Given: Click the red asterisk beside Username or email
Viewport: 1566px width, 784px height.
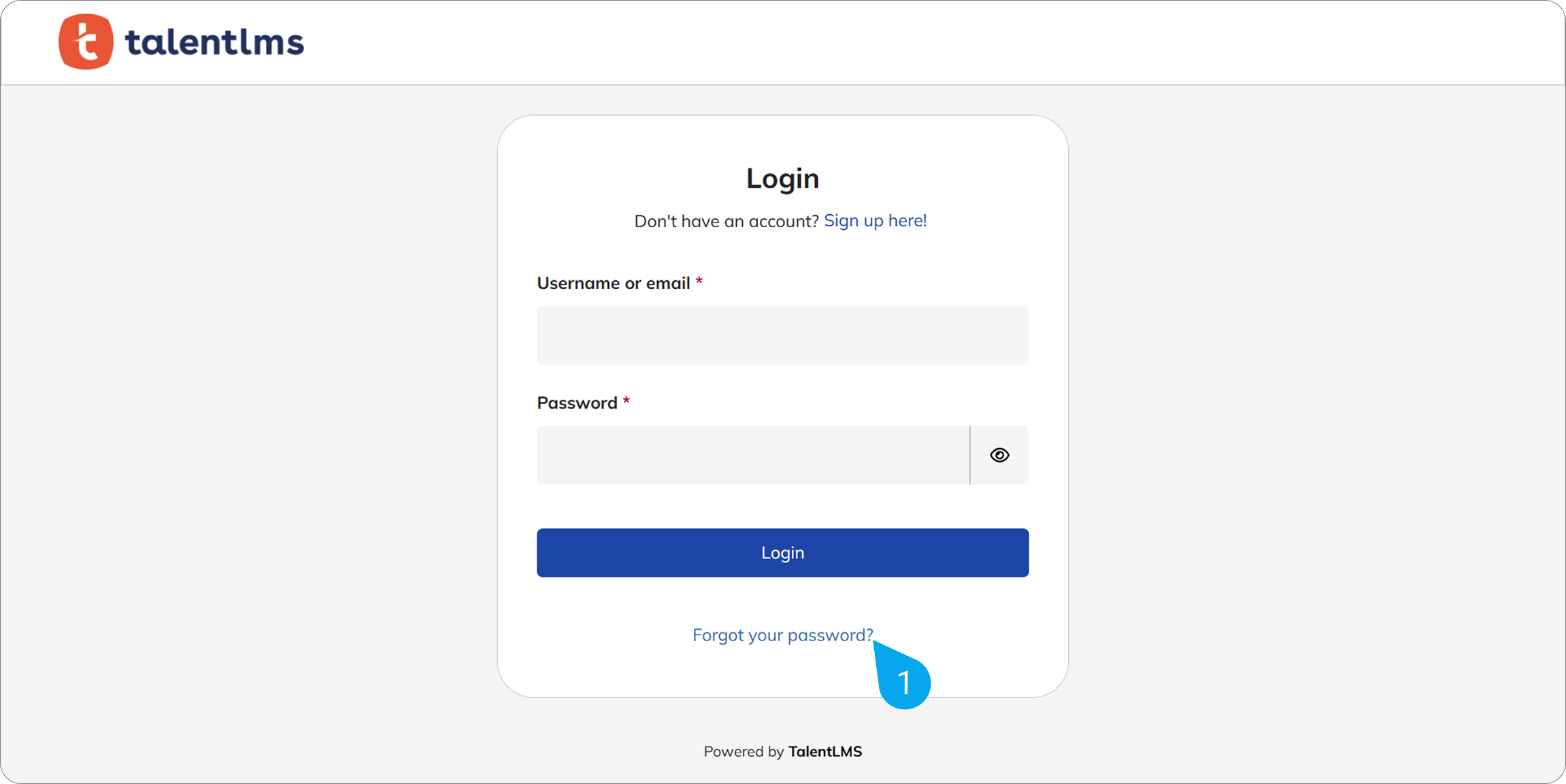Looking at the screenshot, I should (x=699, y=282).
